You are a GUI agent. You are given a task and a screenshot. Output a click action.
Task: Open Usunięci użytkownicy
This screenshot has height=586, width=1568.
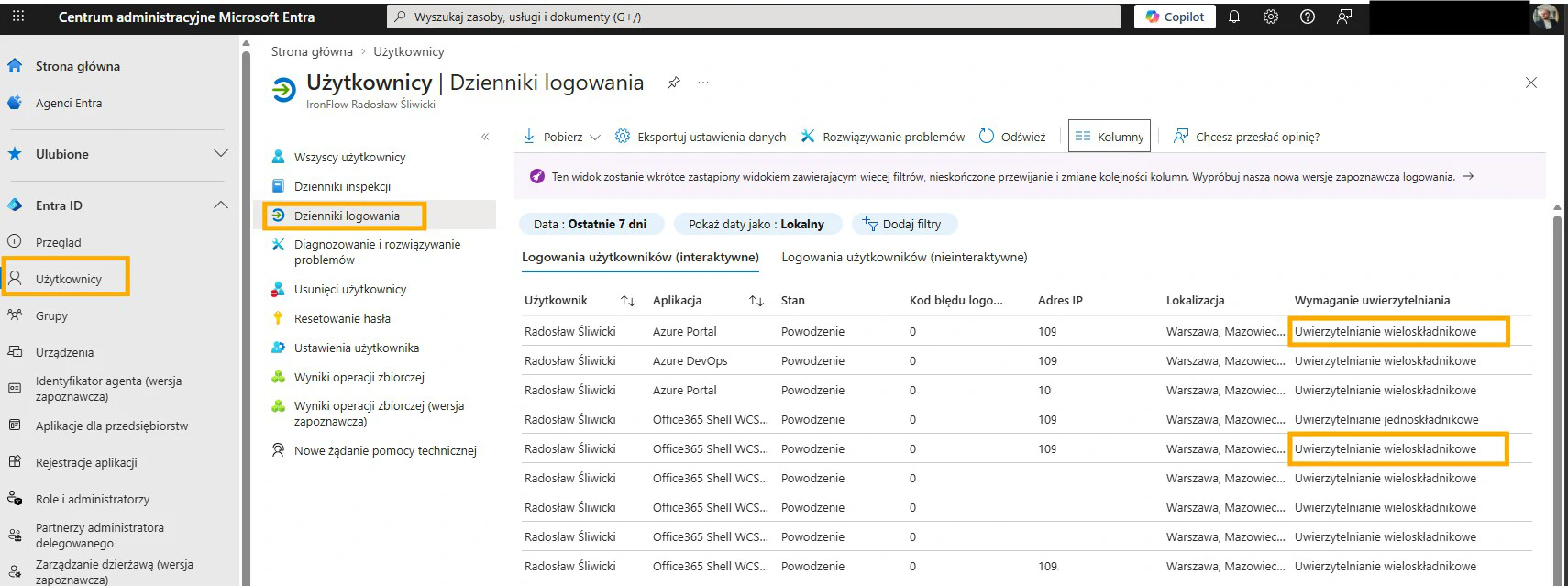coord(349,289)
